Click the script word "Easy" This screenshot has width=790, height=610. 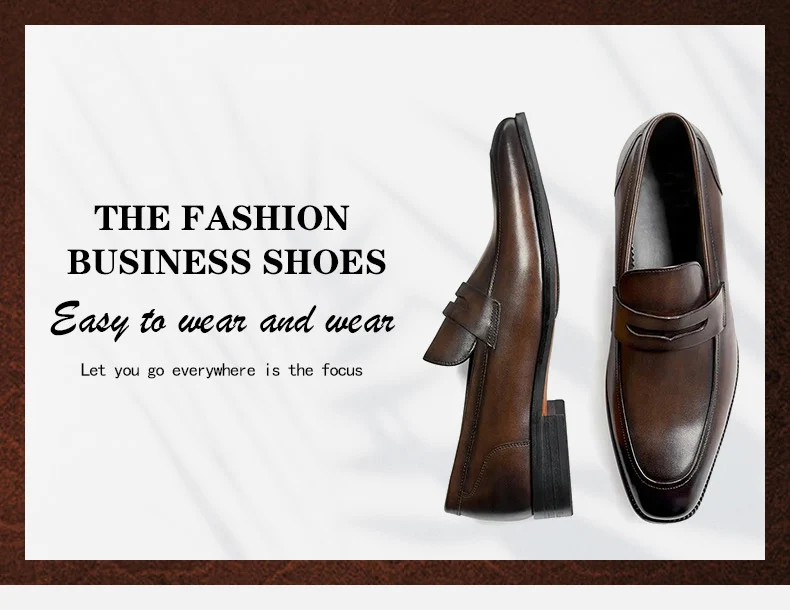[x=90, y=320]
